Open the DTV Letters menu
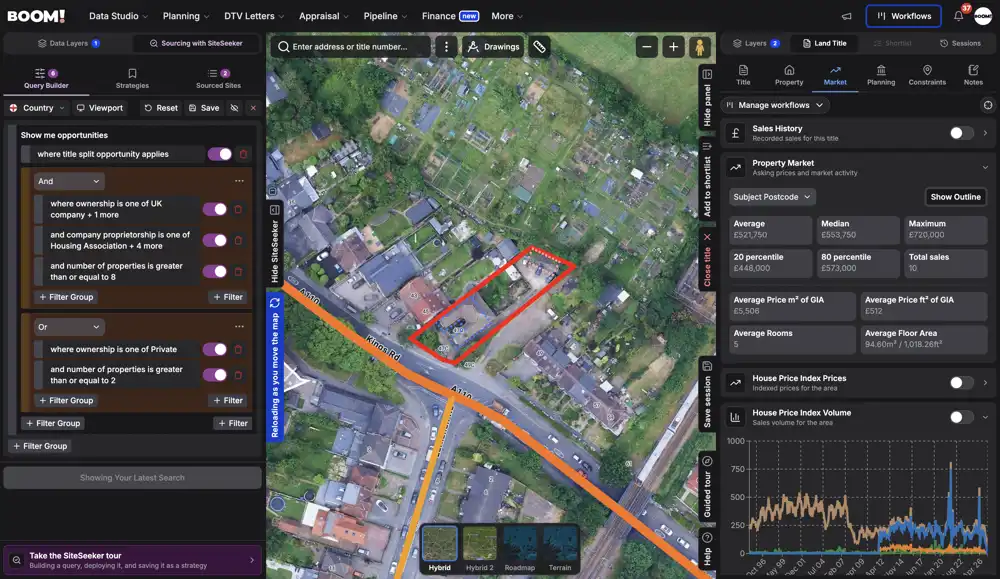This screenshot has width=1000, height=579. click(254, 16)
